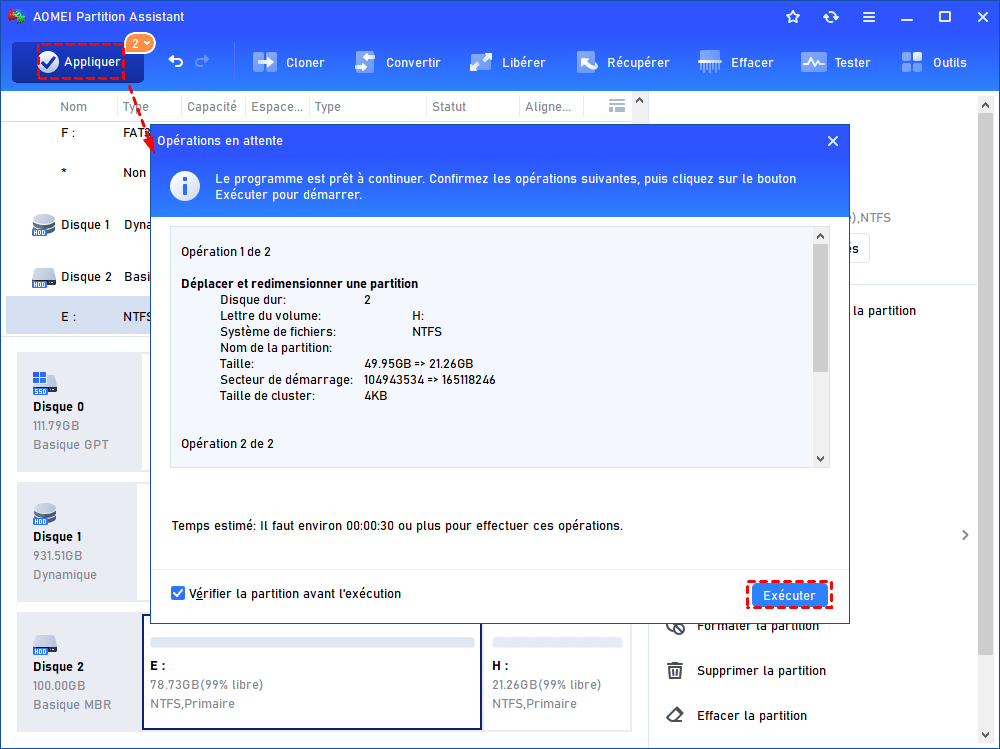Click the operations list scroll down arrow
Image resolution: width=1000 pixels, height=749 pixels.
821,459
